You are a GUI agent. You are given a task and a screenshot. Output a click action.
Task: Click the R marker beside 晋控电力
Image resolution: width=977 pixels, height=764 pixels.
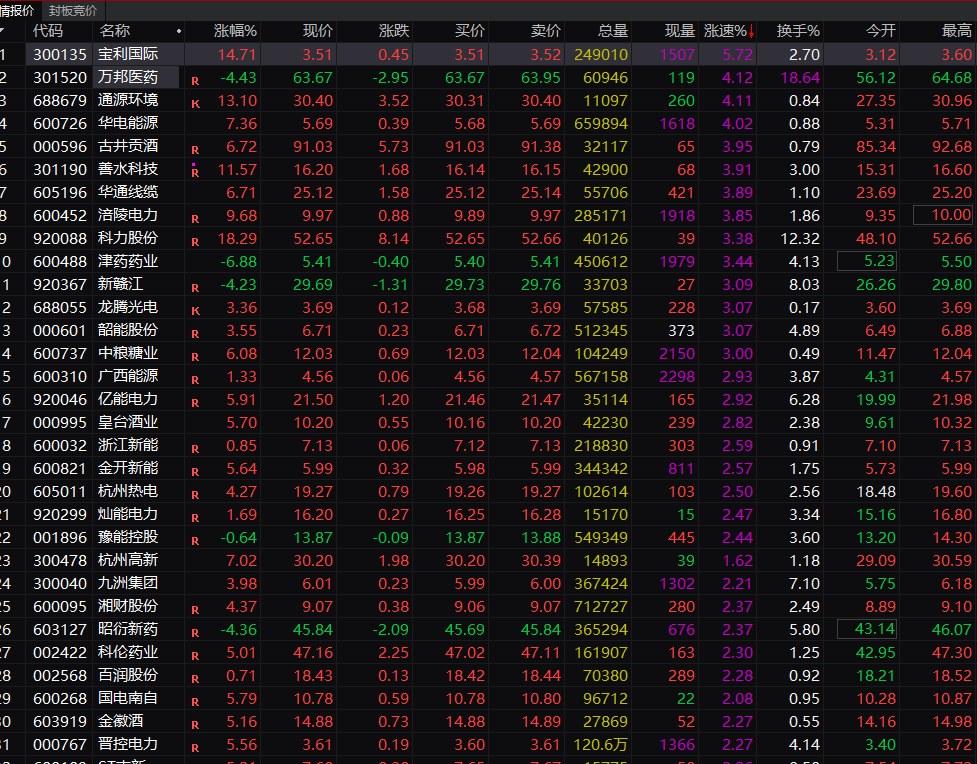pos(195,748)
